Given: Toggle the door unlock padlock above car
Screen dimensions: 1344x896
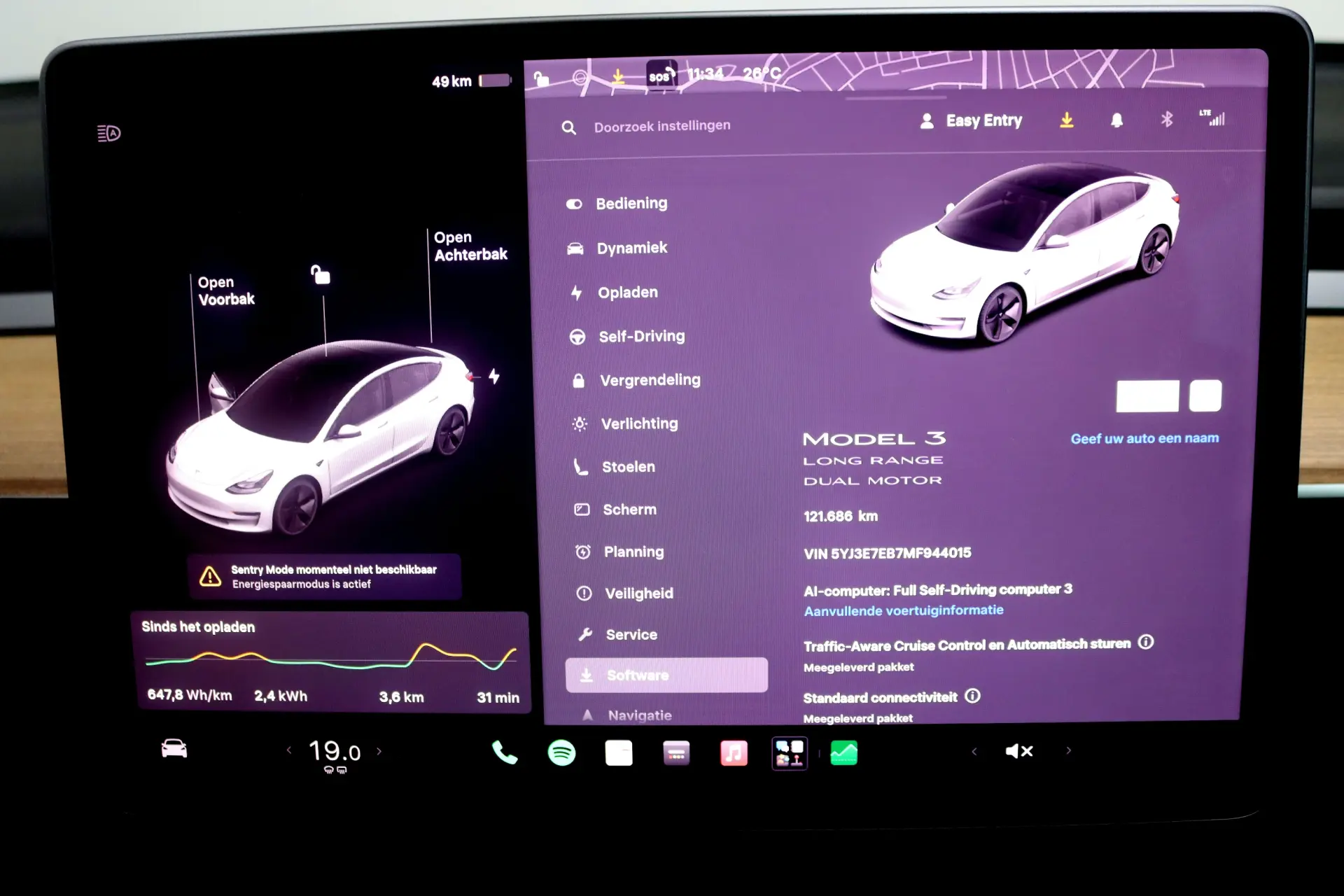Looking at the screenshot, I should (321, 274).
